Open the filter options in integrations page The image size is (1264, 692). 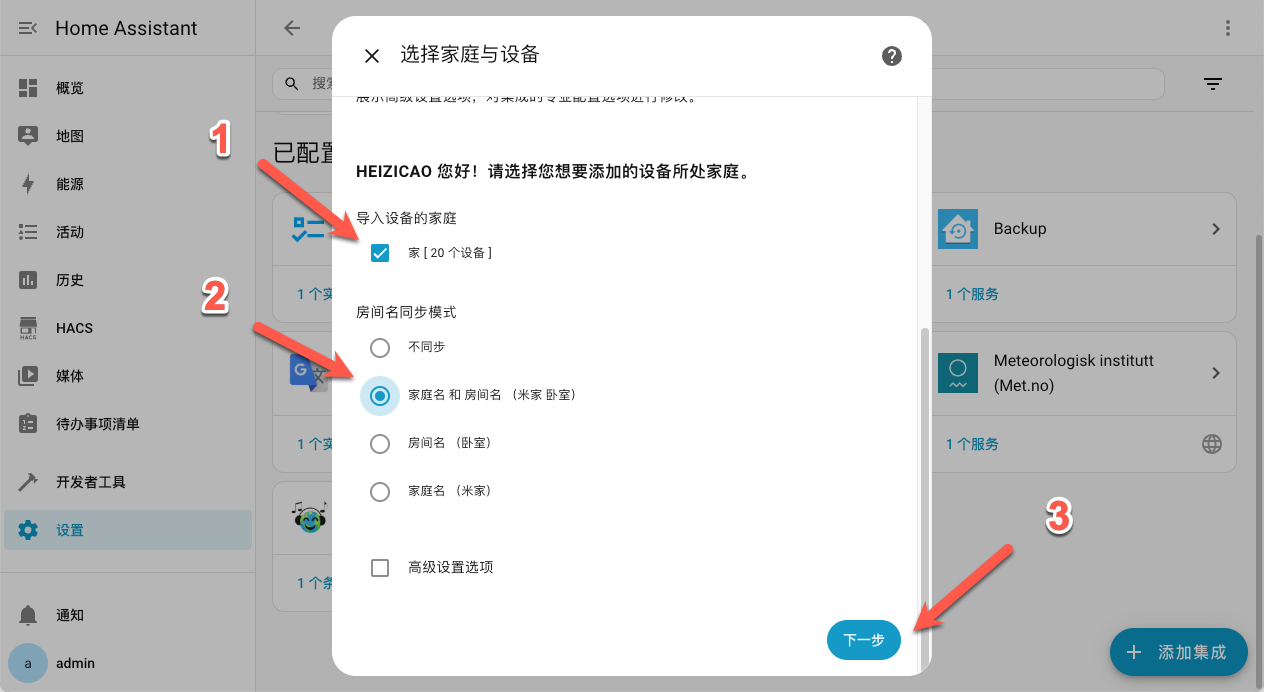[x=1213, y=84]
